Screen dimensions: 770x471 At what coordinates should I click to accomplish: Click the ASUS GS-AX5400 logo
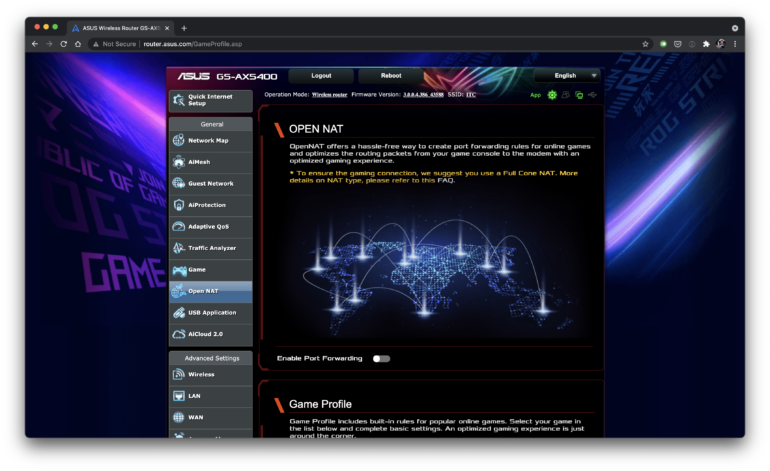pyautogui.click(x=227, y=77)
